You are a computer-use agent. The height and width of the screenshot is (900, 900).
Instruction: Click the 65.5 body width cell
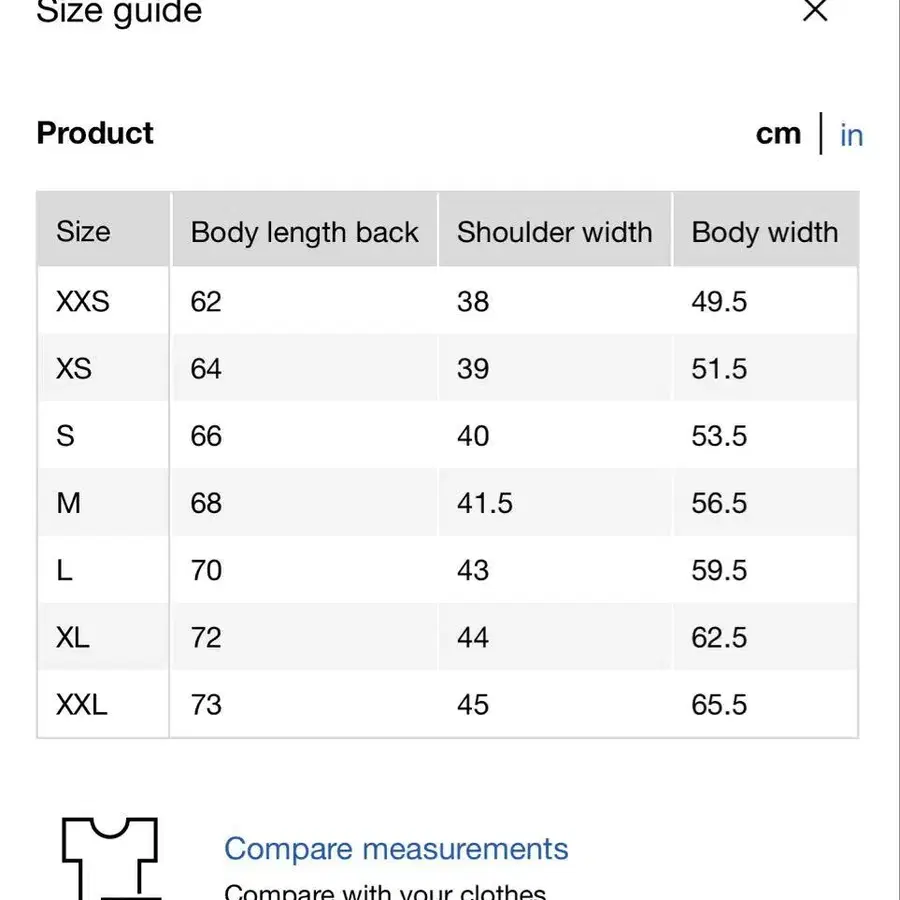719,704
